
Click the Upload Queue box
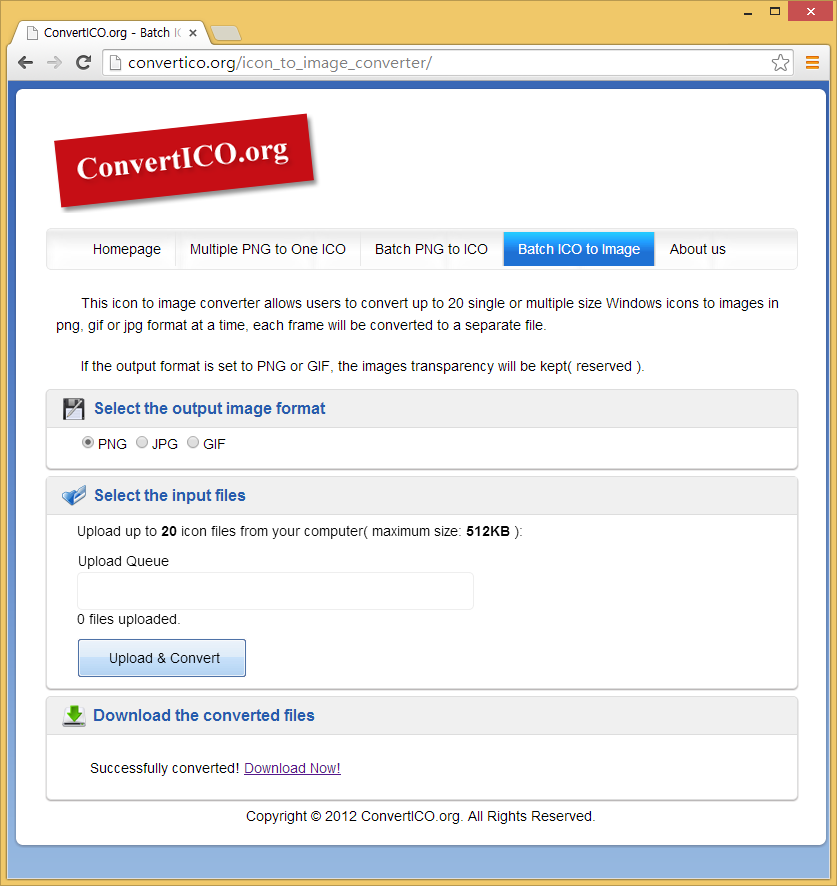pyautogui.click(x=275, y=591)
